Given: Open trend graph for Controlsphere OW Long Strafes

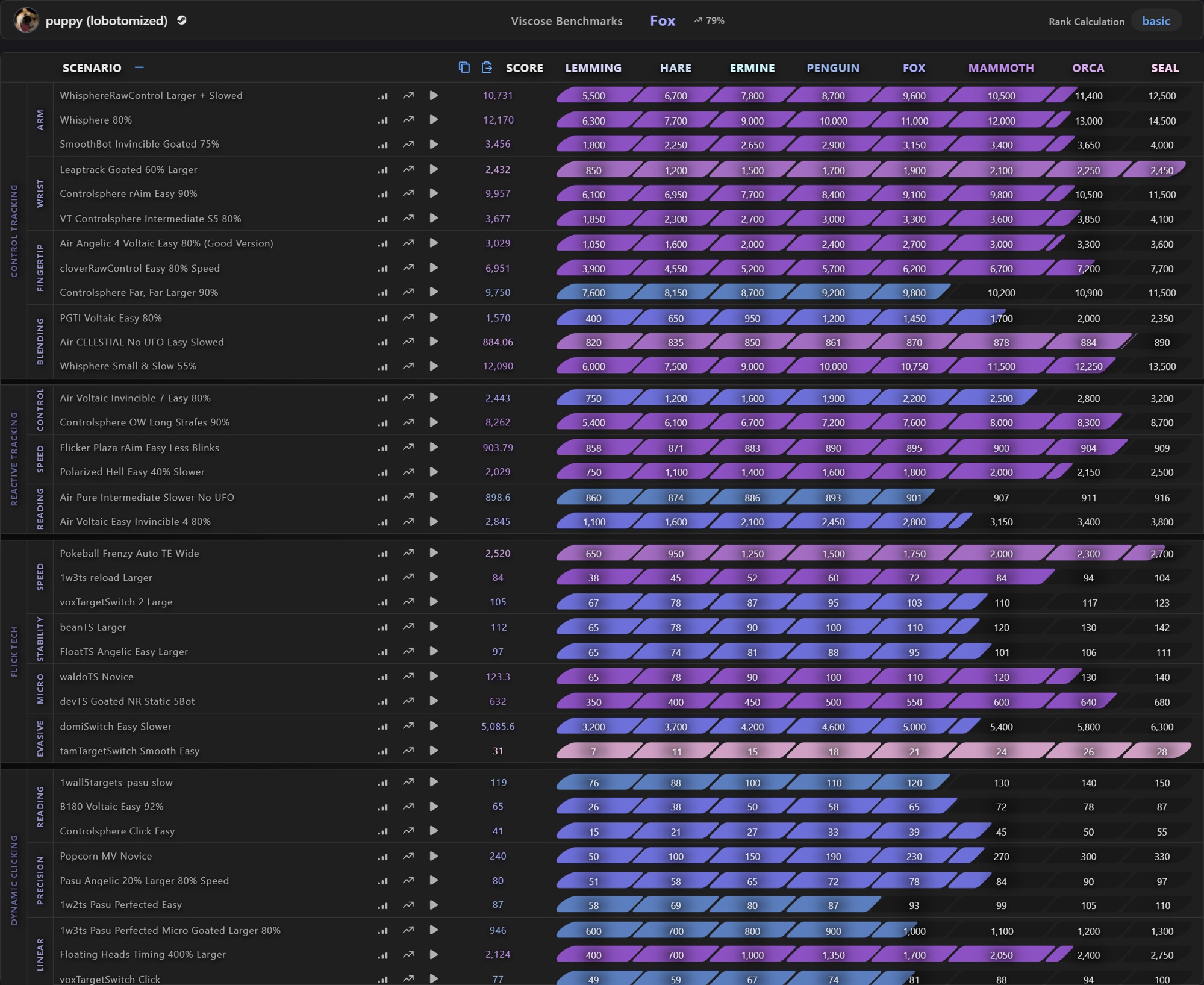Looking at the screenshot, I should click(x=408, y=422).
